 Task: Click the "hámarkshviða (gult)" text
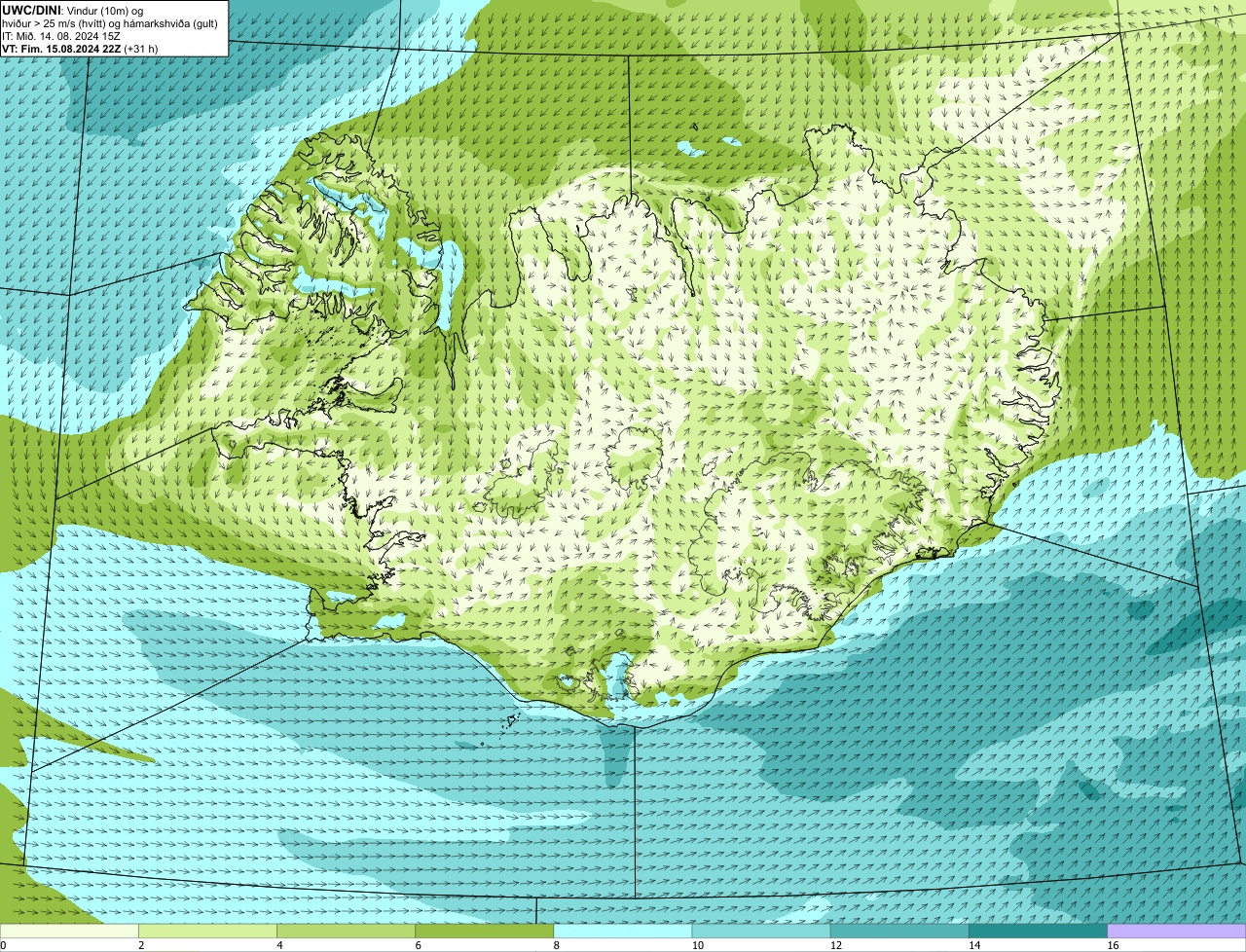tap(170, 24)
